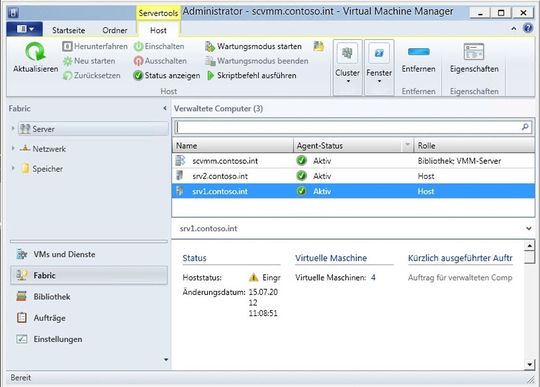The height and width of the screenshot is (387, 540).
Task: Click Einschalten in the ribbon
Action: [x=159, y=46]
